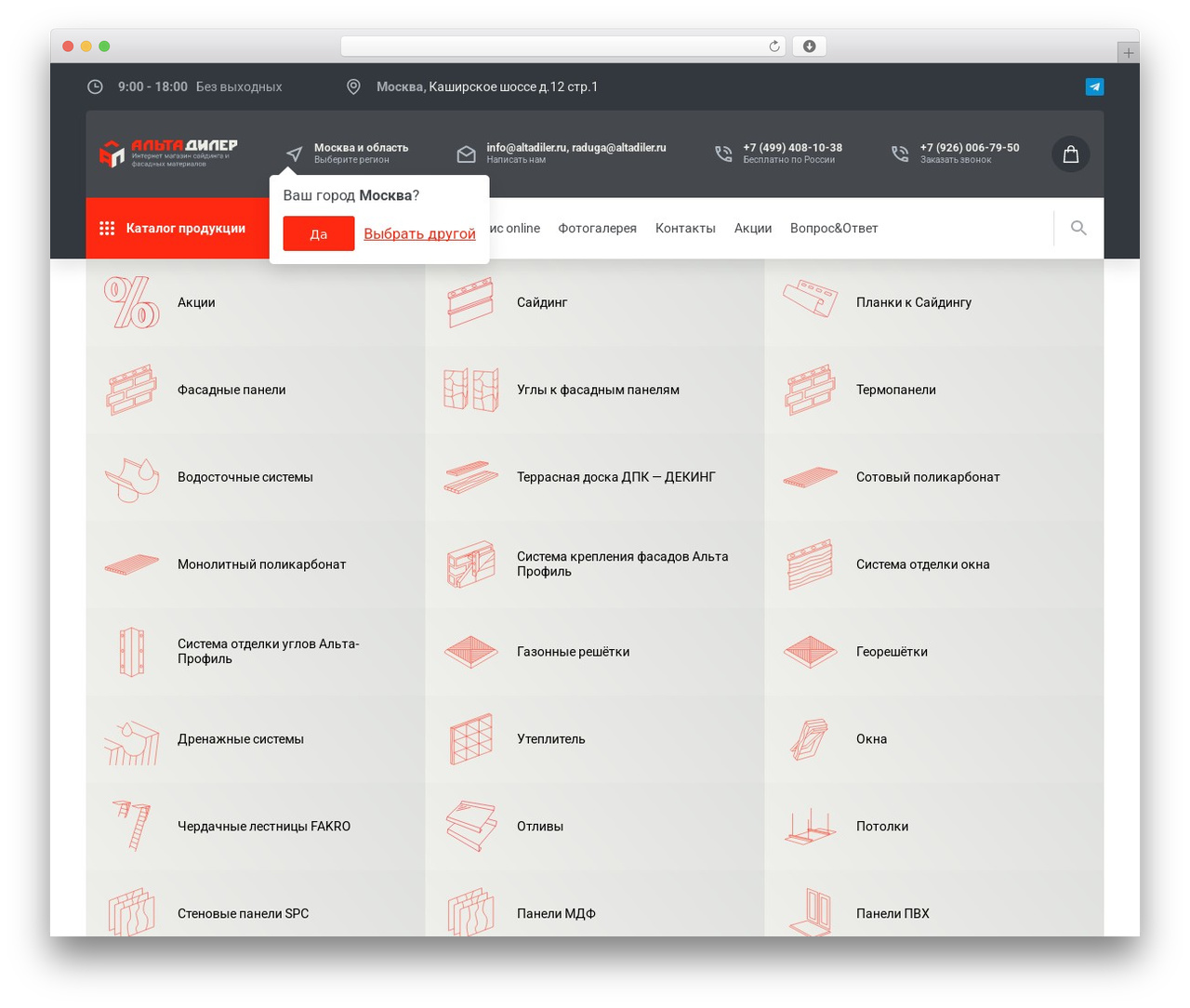This screenshot has height=1008, width=1190.
Task: Open the Telegram channel icon
Action: coord(1094,86)
